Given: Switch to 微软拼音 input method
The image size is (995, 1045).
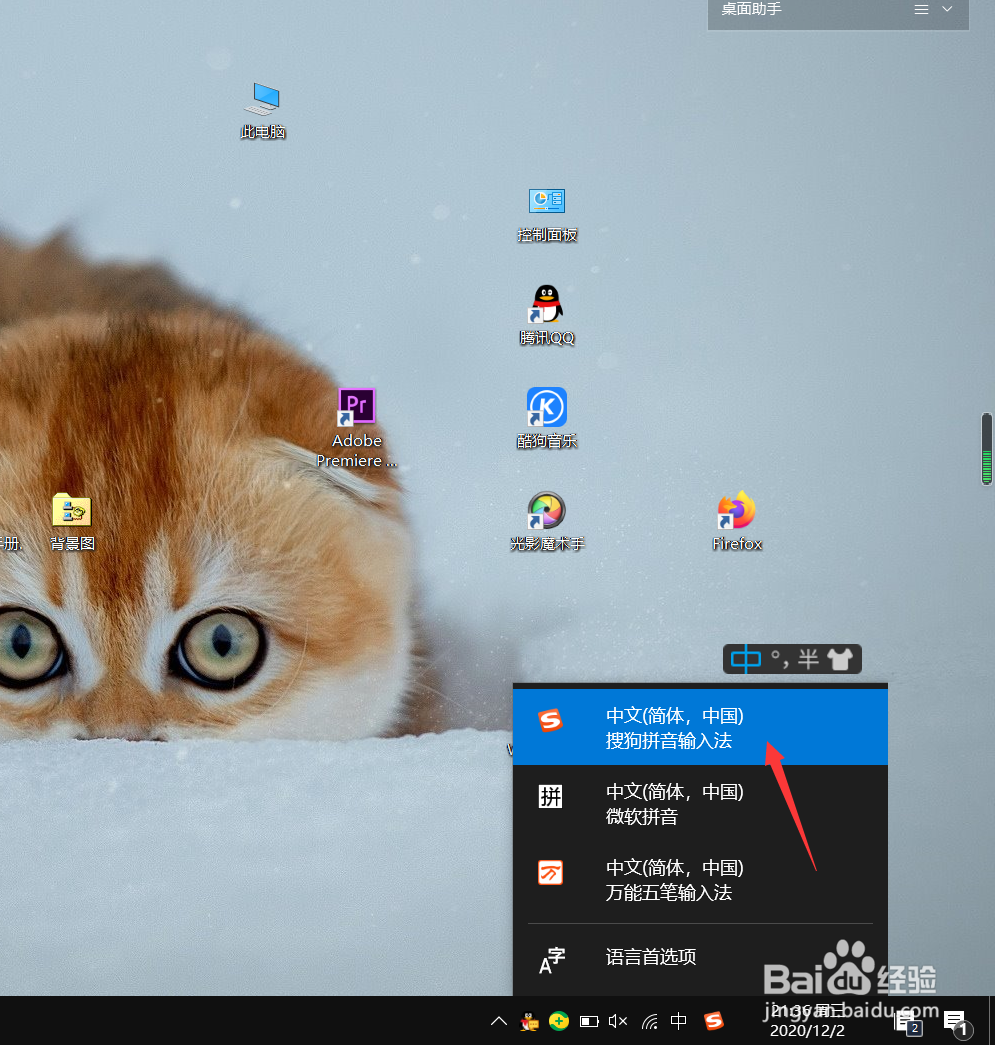Looking at the screenshot, I should (x=700, y=803).
